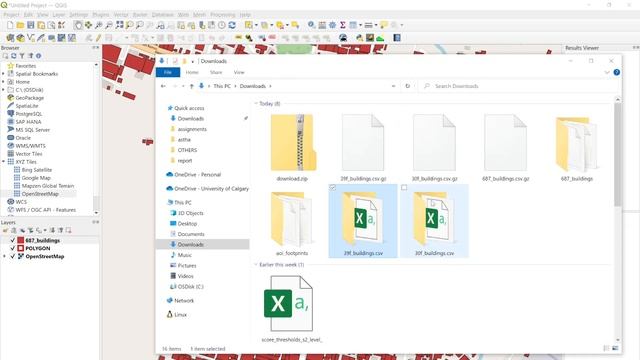
Task: Click the Refresh map icon in QGIS toolbar
Action: [232, 25]
